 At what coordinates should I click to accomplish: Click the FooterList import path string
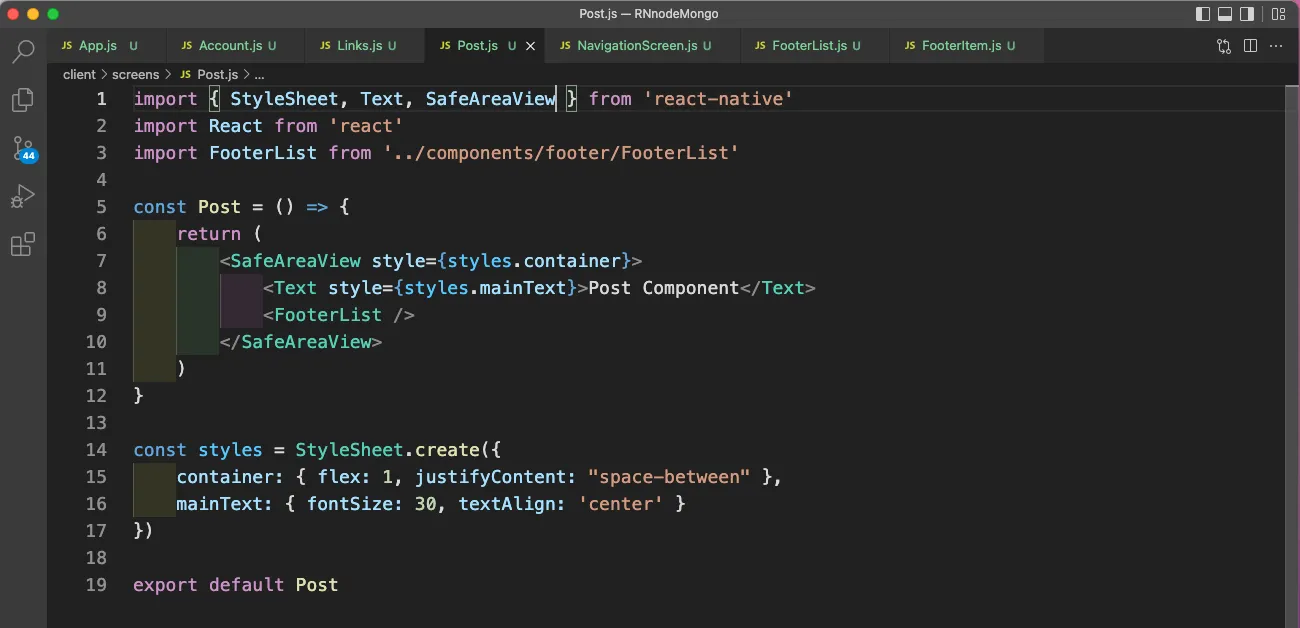pos(561,153)
